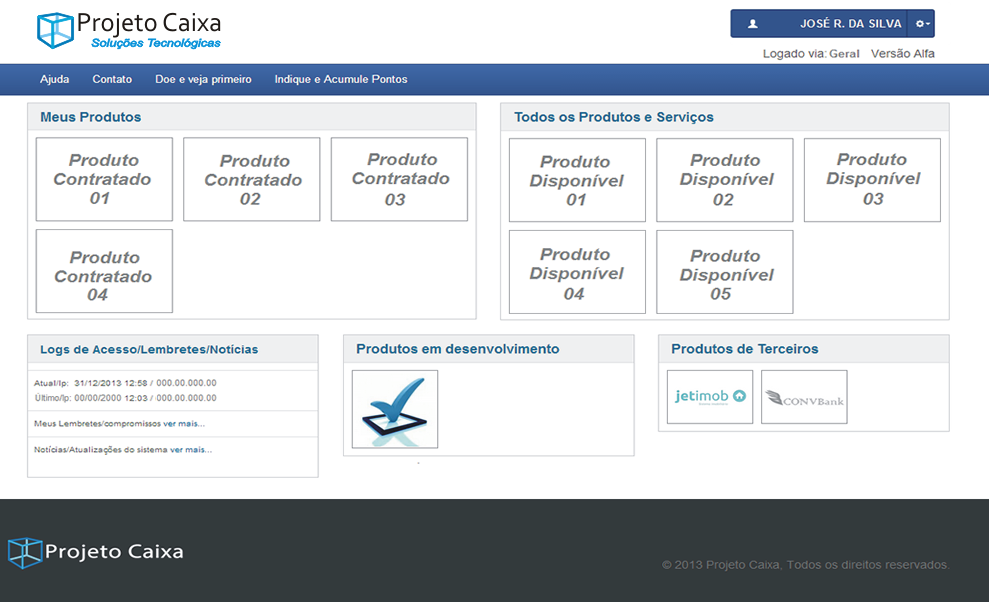Select Produto Disponível 02 tile
The height and width of the screenshot is (602, 989).
725,180
